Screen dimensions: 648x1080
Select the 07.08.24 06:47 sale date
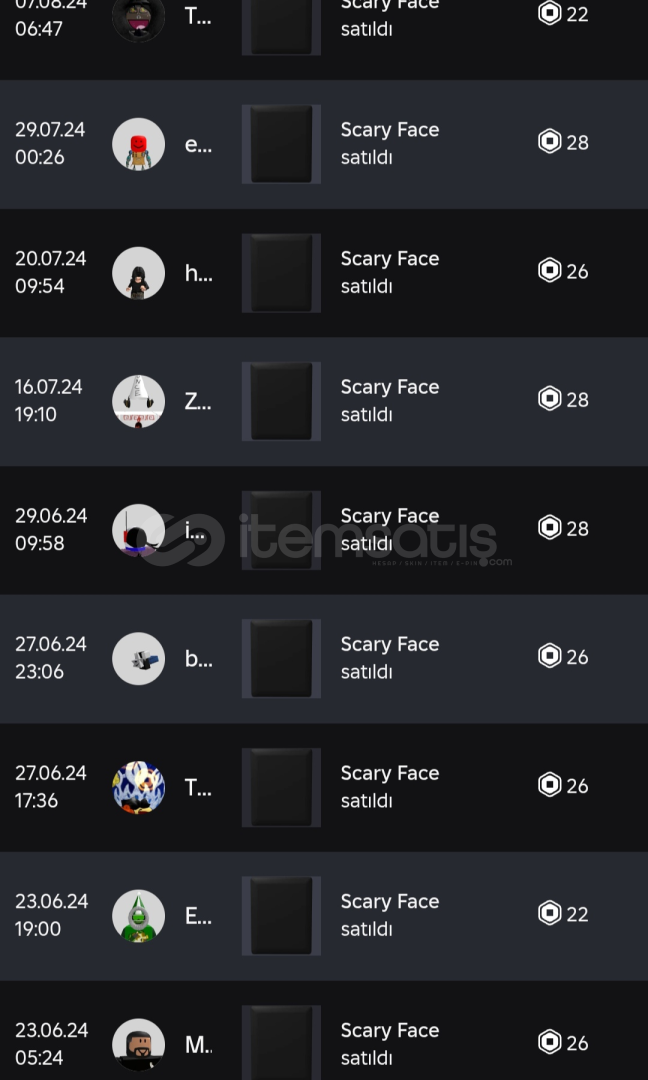pos(50,16)
